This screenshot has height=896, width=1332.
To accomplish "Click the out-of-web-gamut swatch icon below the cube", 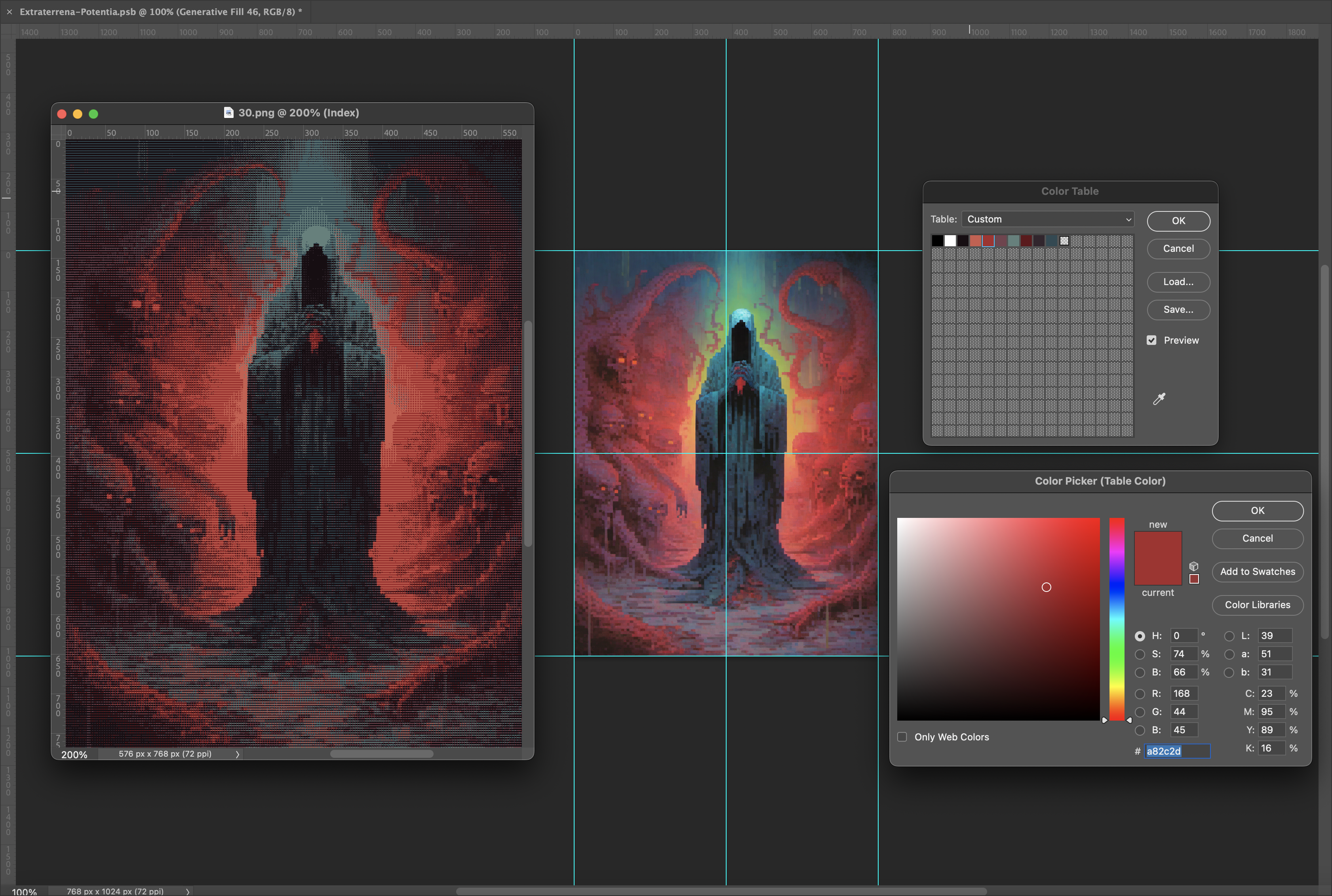I will pyautogui.click(x=1194, y=579).
